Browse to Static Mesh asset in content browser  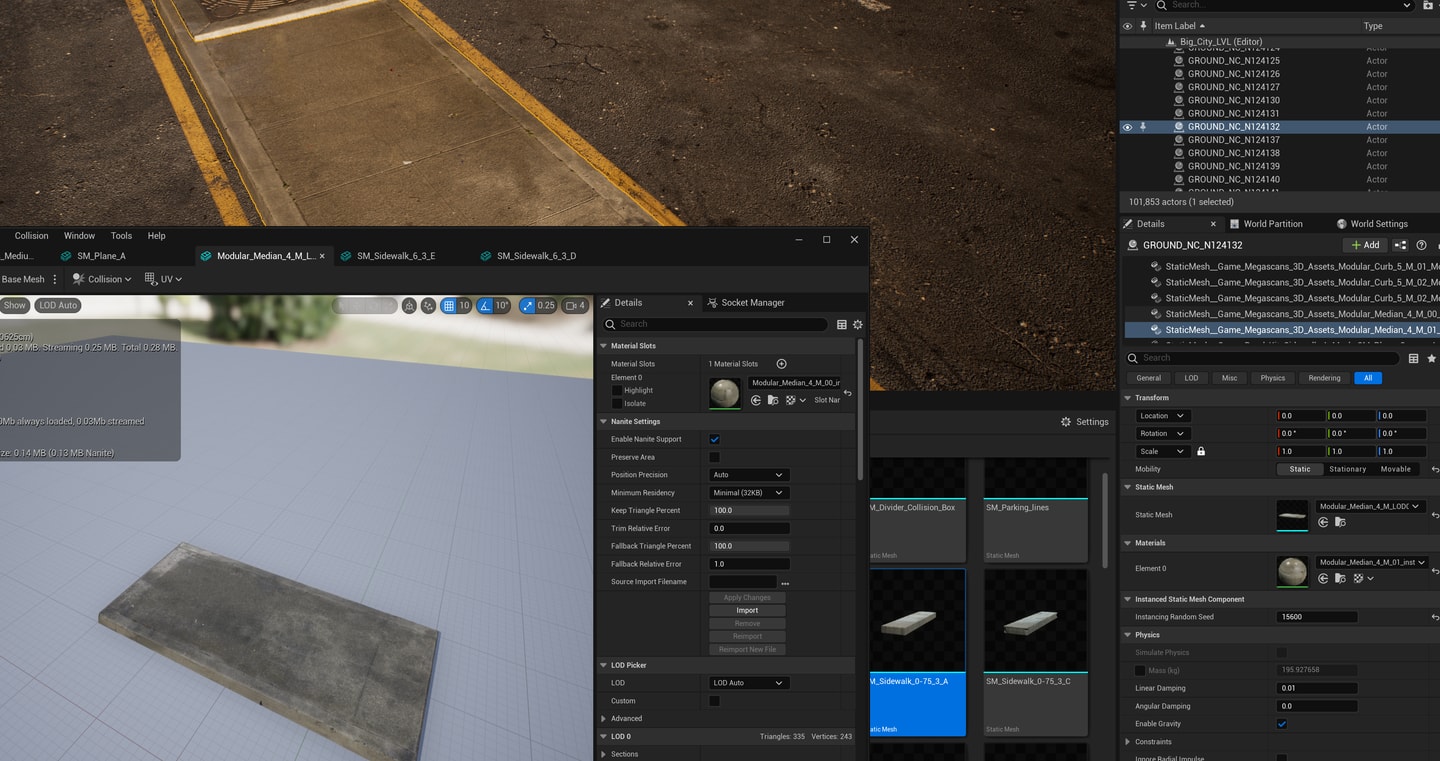pos(1340,522)
